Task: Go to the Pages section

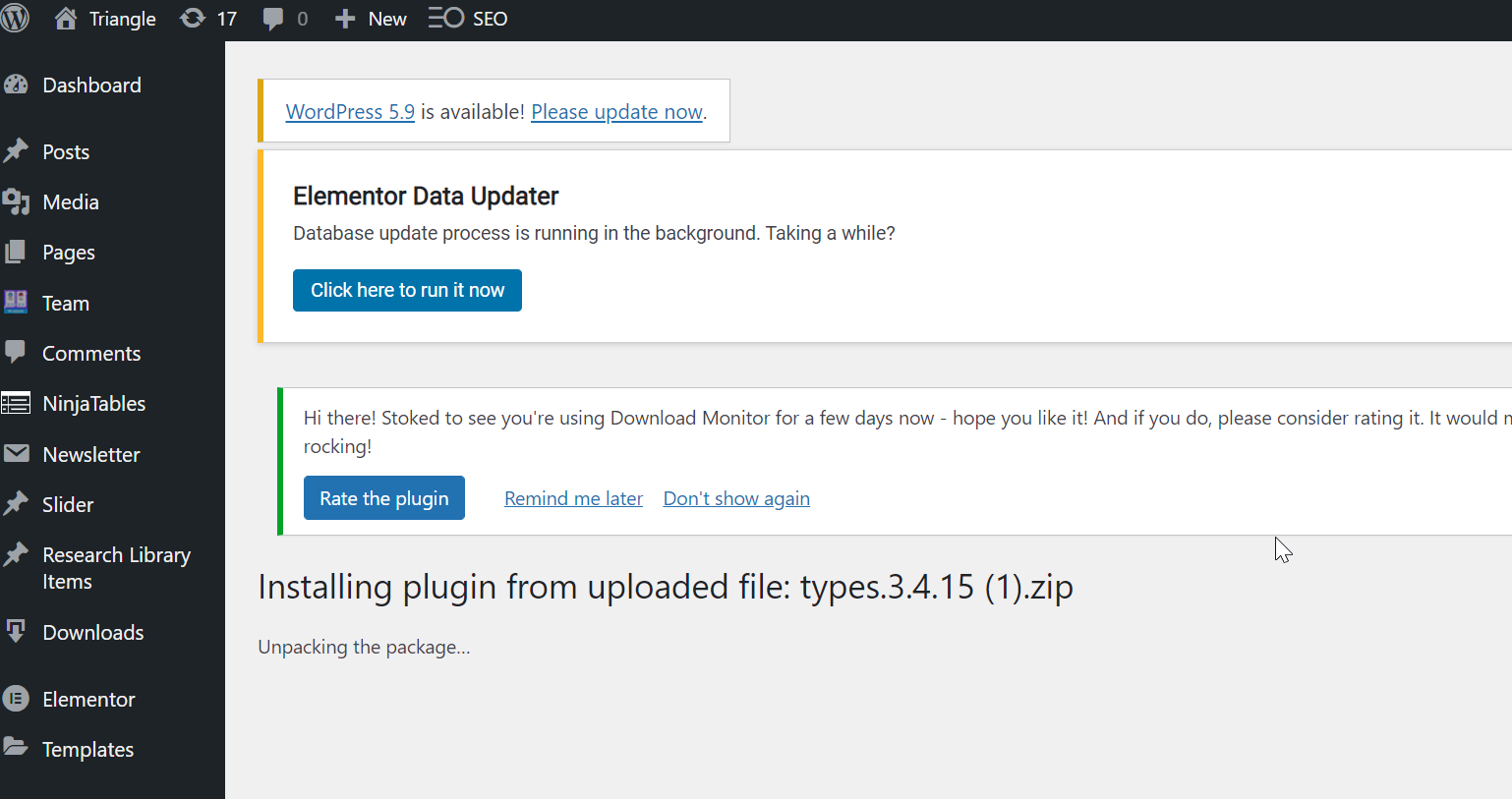Action: point(69,253)
